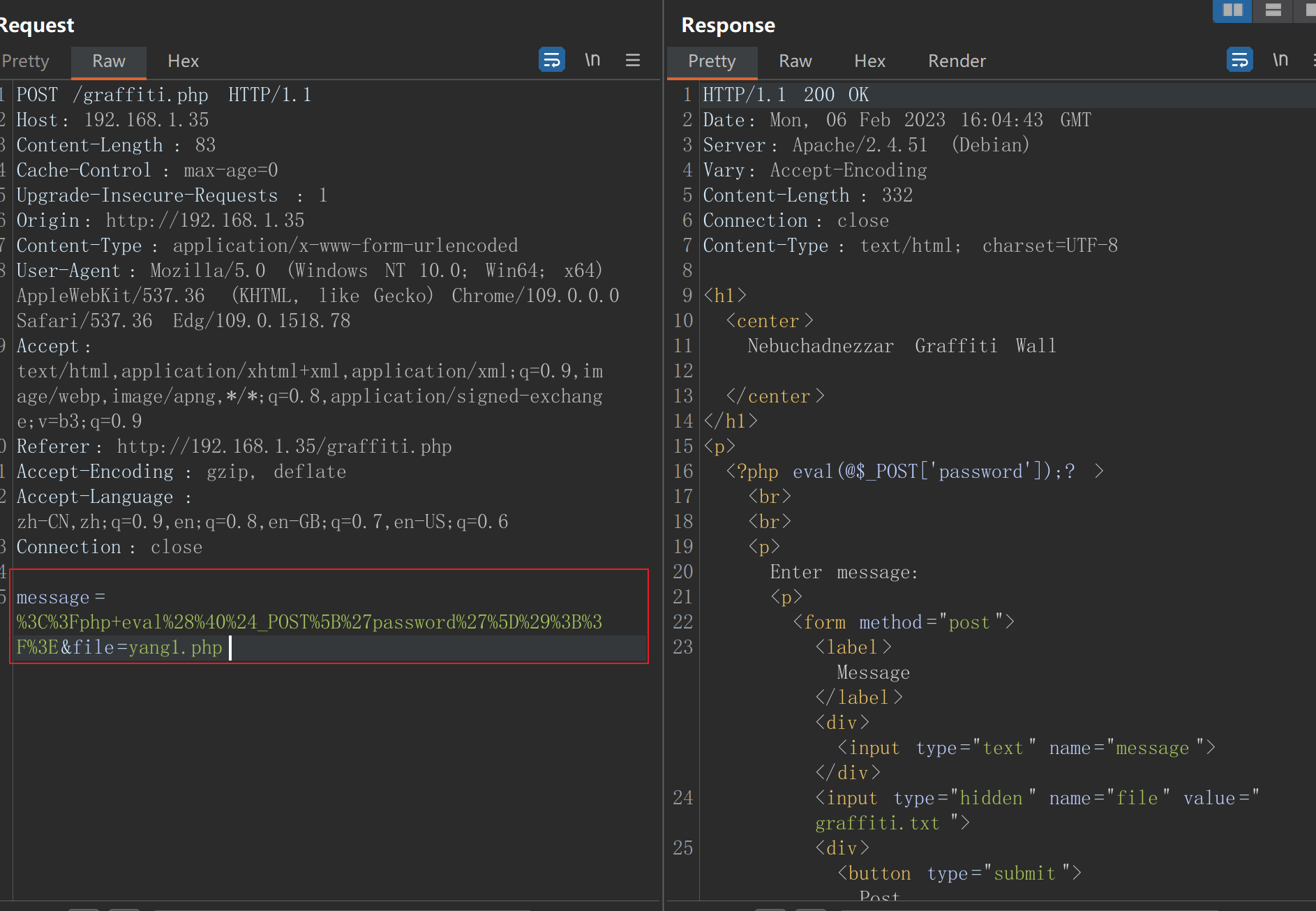Click the response 'Date: Mon, 06 Feb 2023' header
Viewport: 1316px width, 911px height.
(x=897, y=120)
